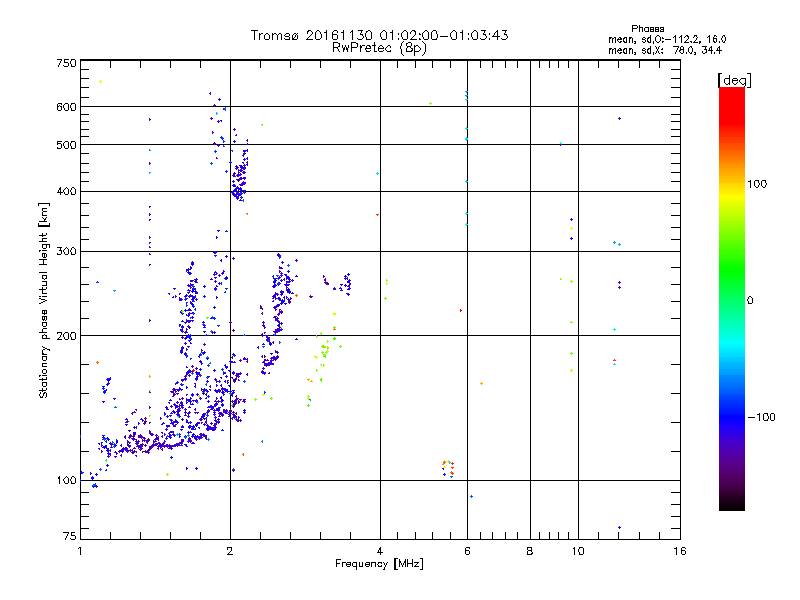This screenshot has width=800, height=600.
Task: Click the plot title 'Tromsø 20161130 01:02:00-01:03:43'
Action: pyautogui.click(x=379, y=35)
